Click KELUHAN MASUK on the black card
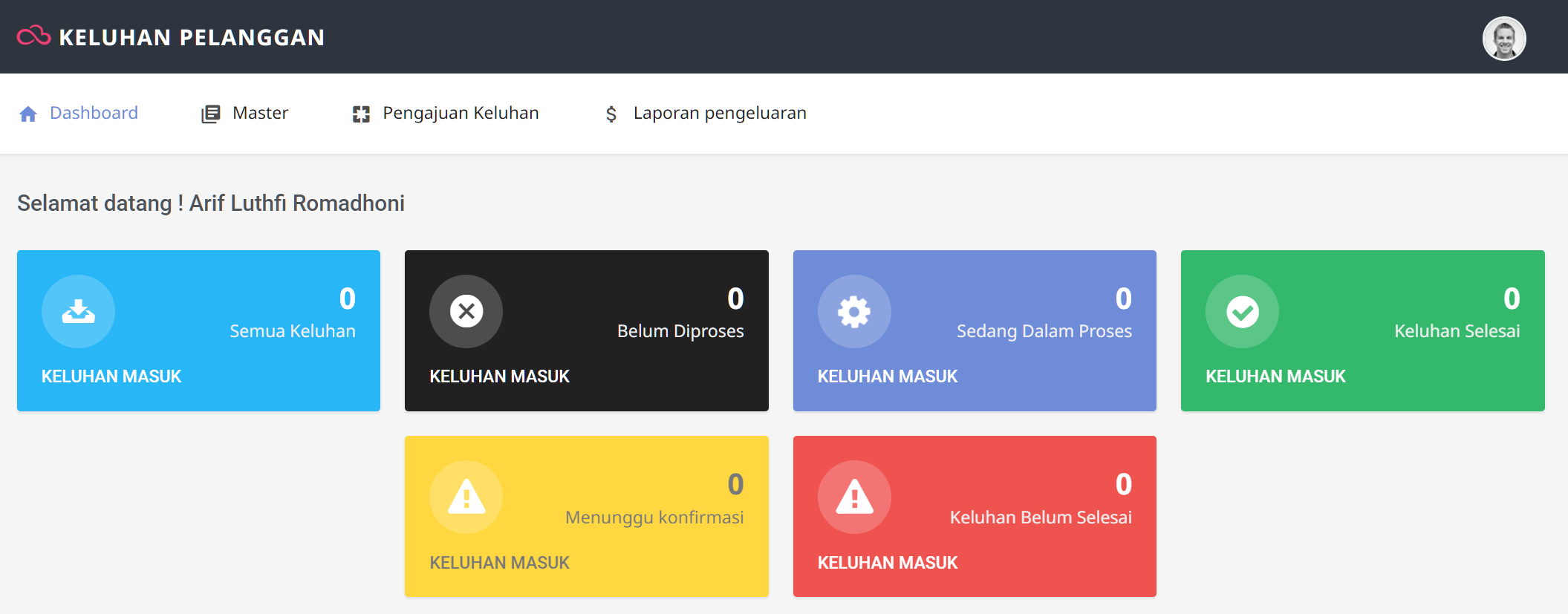 [499, 376]
